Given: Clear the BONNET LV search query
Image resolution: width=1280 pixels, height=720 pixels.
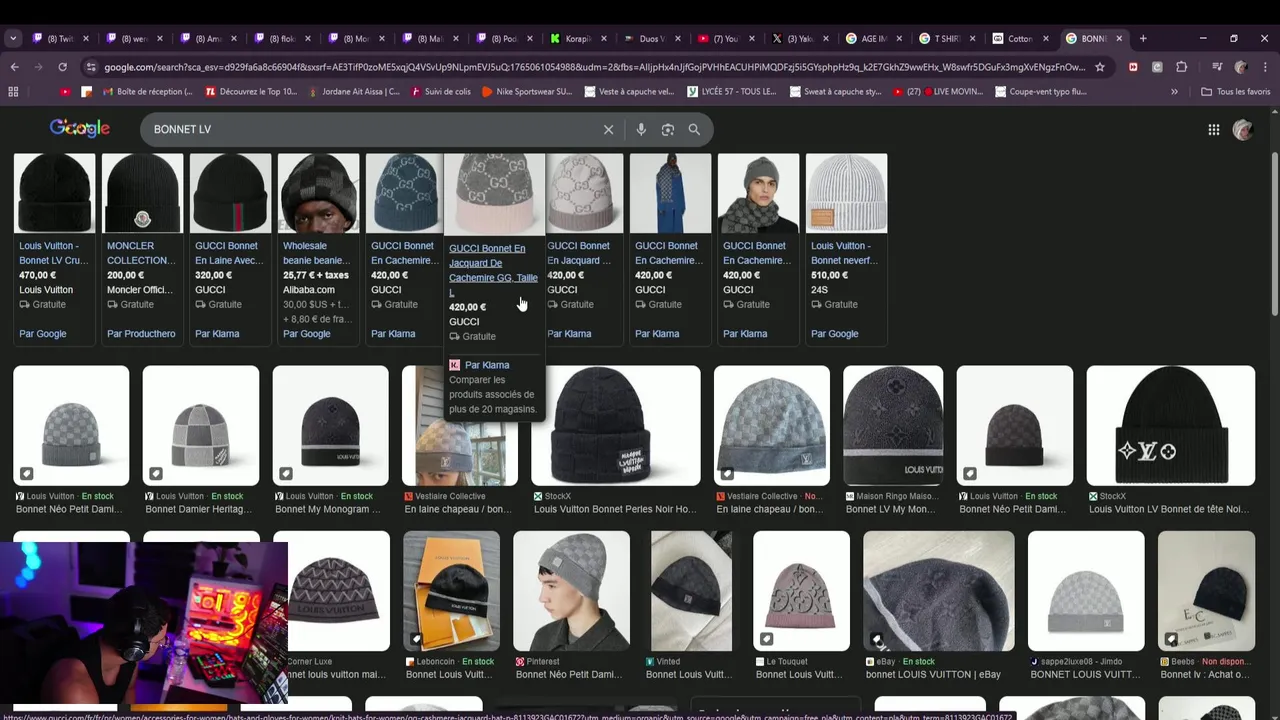Looking at the screenshot, I should [x=608, y=129].
